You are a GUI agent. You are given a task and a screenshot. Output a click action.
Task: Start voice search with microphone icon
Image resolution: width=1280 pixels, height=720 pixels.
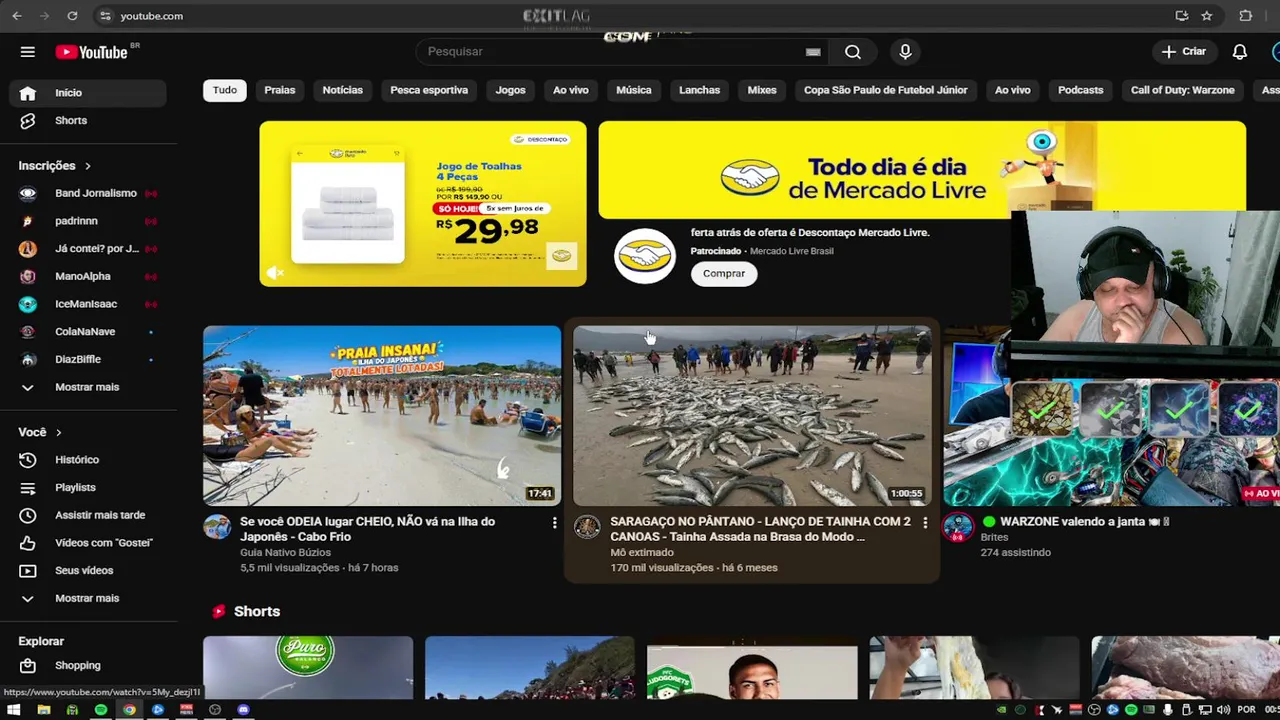[905, 52]
